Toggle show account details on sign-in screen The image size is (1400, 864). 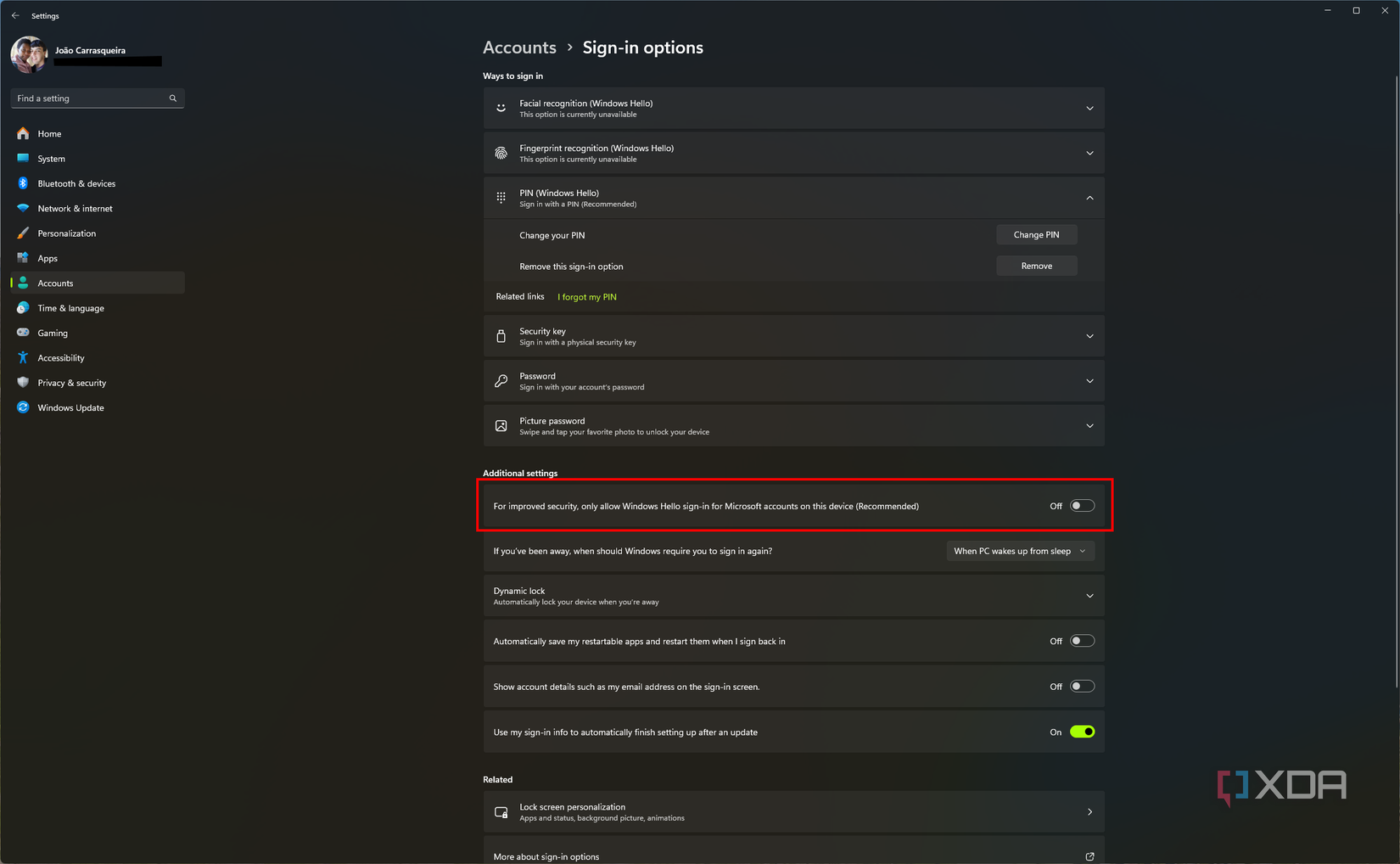pyautogui.click(x=1082, y=687)
